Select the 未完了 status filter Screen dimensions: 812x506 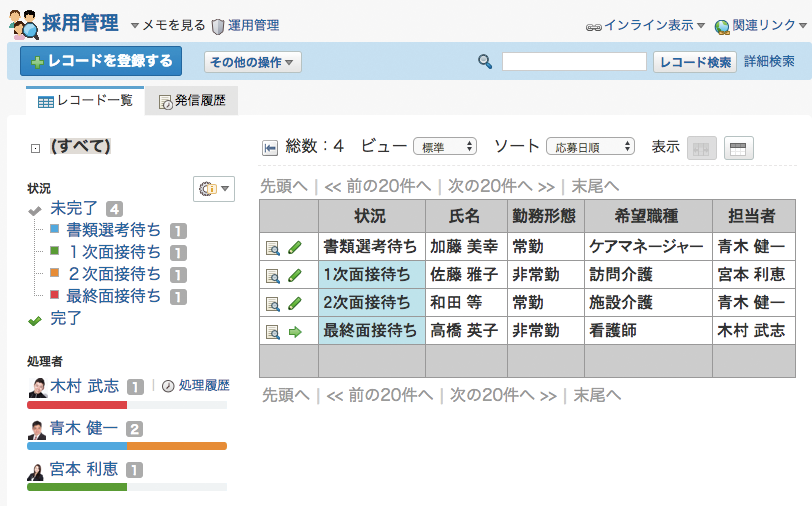(74, 208)
